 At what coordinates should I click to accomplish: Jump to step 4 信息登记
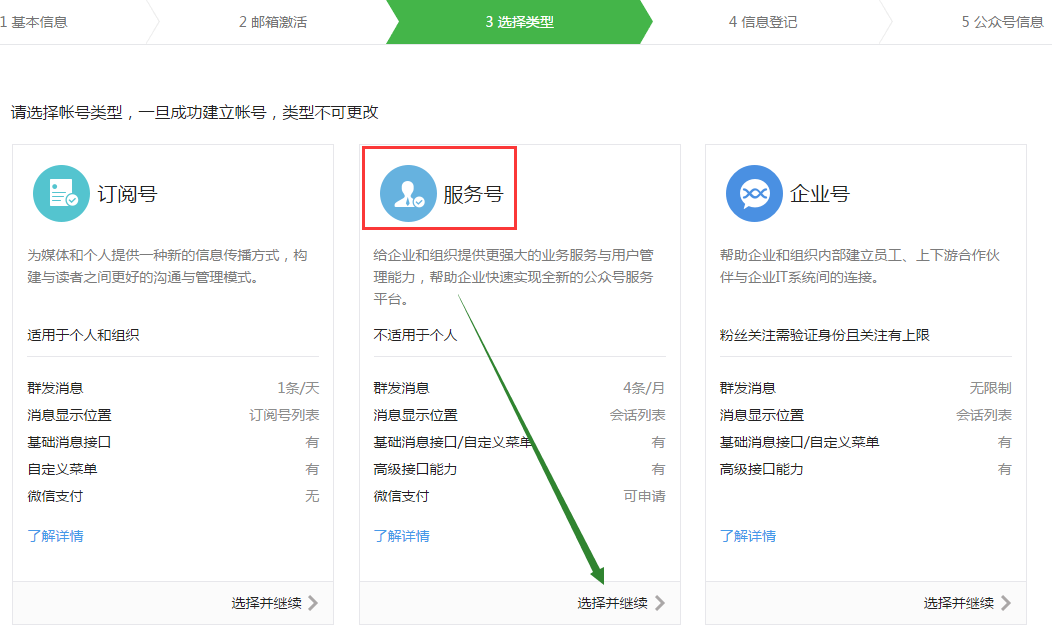click(763, 22)
